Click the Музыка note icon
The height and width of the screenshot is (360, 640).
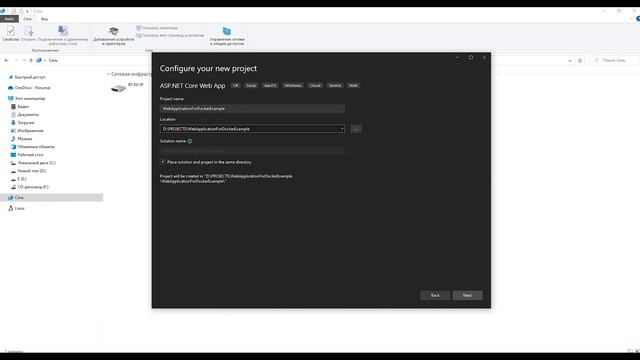click(x=13, y=139)
